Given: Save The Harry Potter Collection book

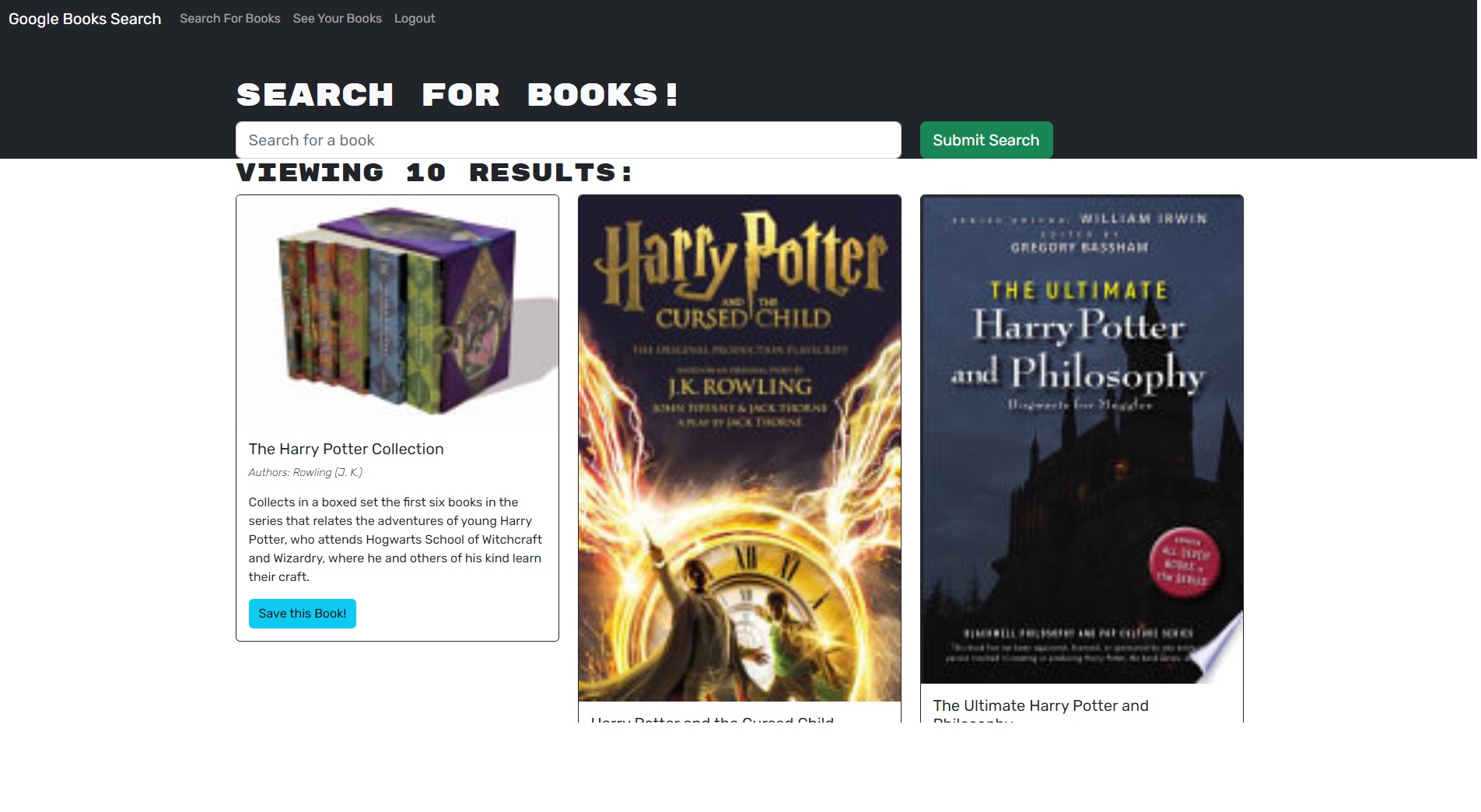Looking at the screenshot, I should click(303, 614).
